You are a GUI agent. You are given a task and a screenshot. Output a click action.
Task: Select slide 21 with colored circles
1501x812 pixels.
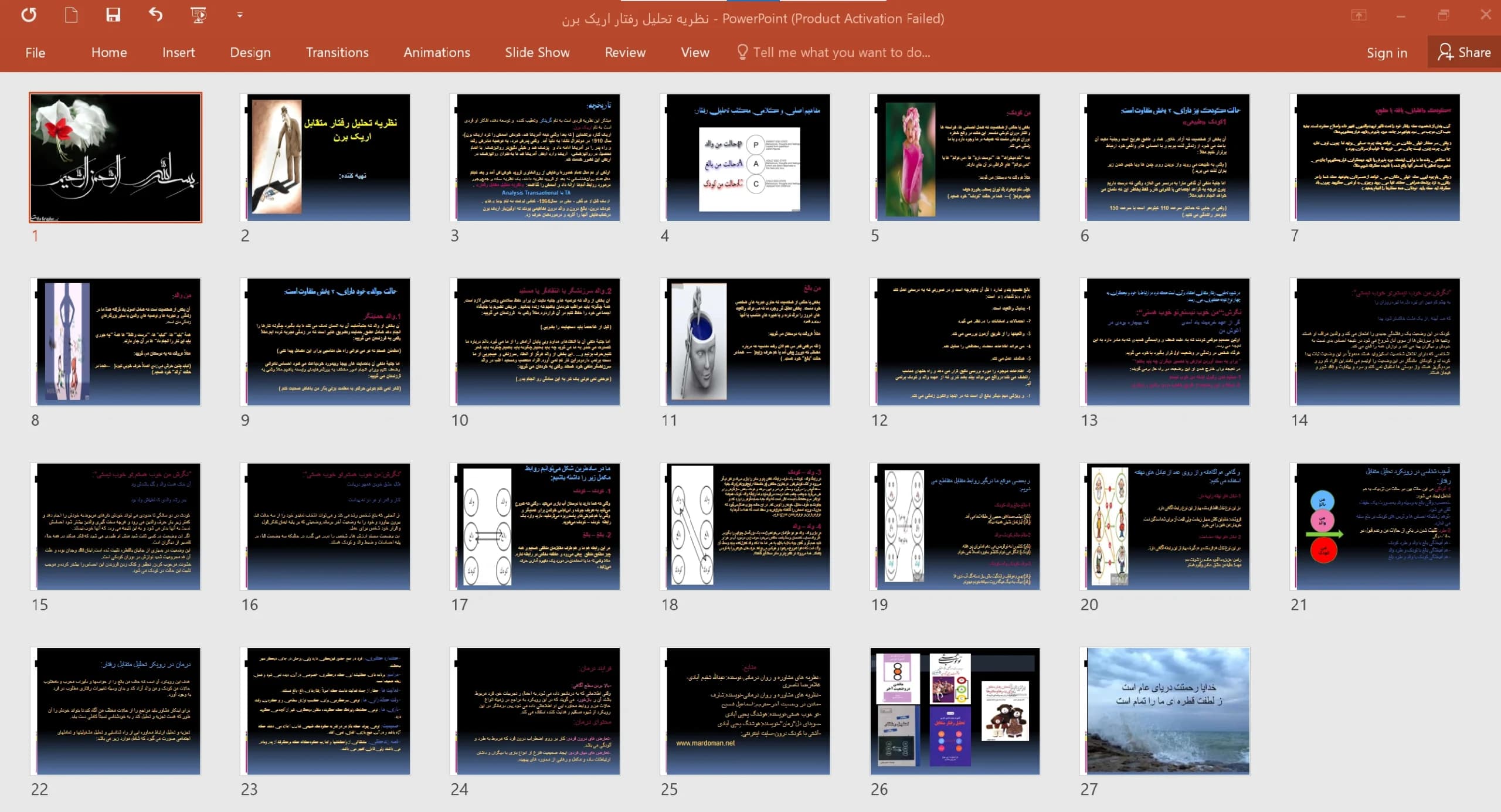pyautogui.click(x=1375, y=526)
